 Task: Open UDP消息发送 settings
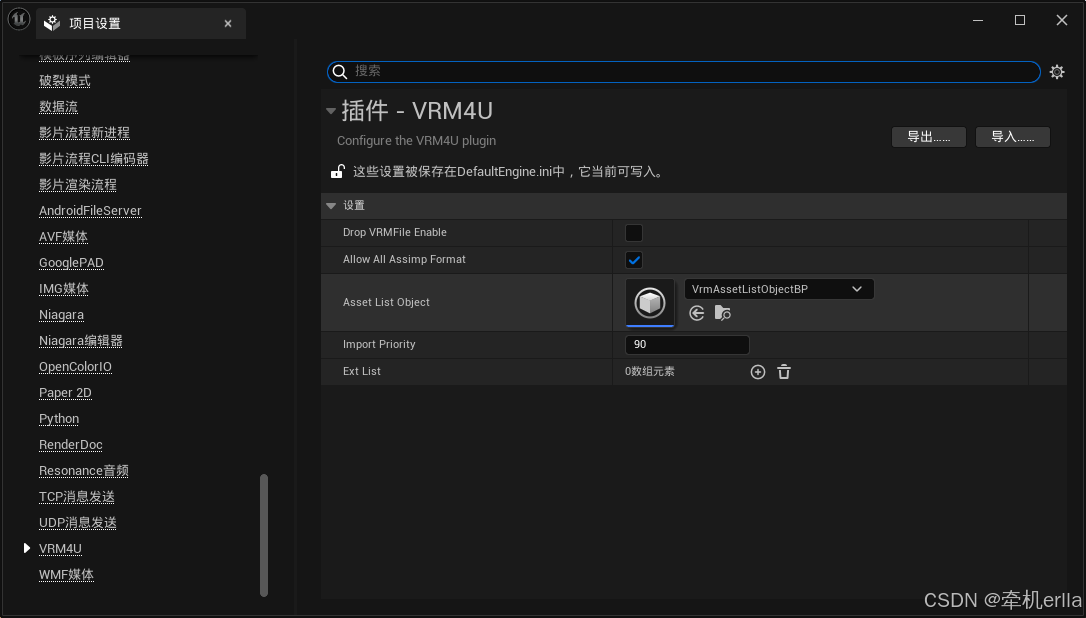78,522
